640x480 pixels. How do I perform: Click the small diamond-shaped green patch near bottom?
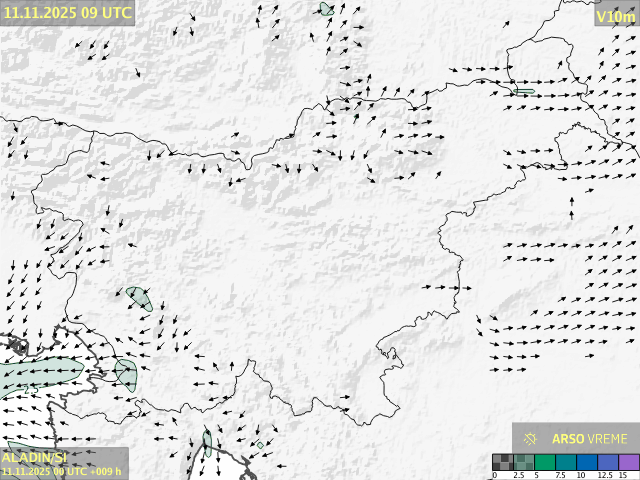click(x=260, y=445)
